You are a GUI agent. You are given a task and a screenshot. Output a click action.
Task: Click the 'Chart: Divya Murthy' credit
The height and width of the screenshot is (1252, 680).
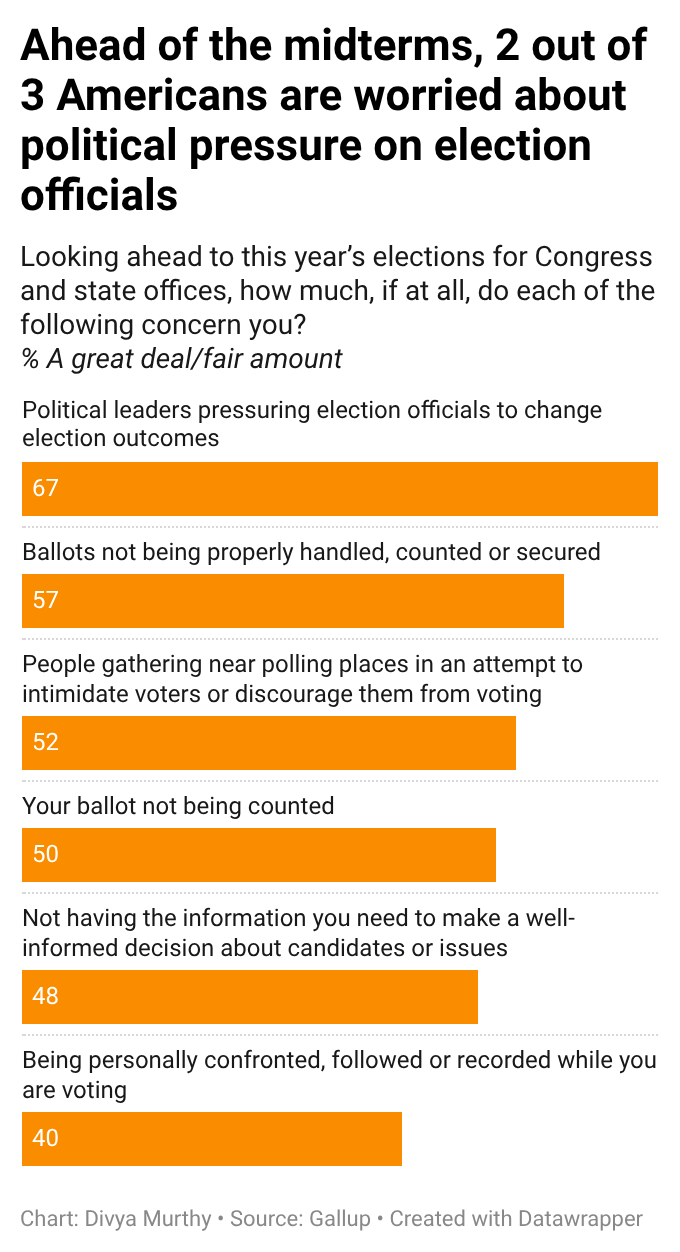[x=116, y=1219]
